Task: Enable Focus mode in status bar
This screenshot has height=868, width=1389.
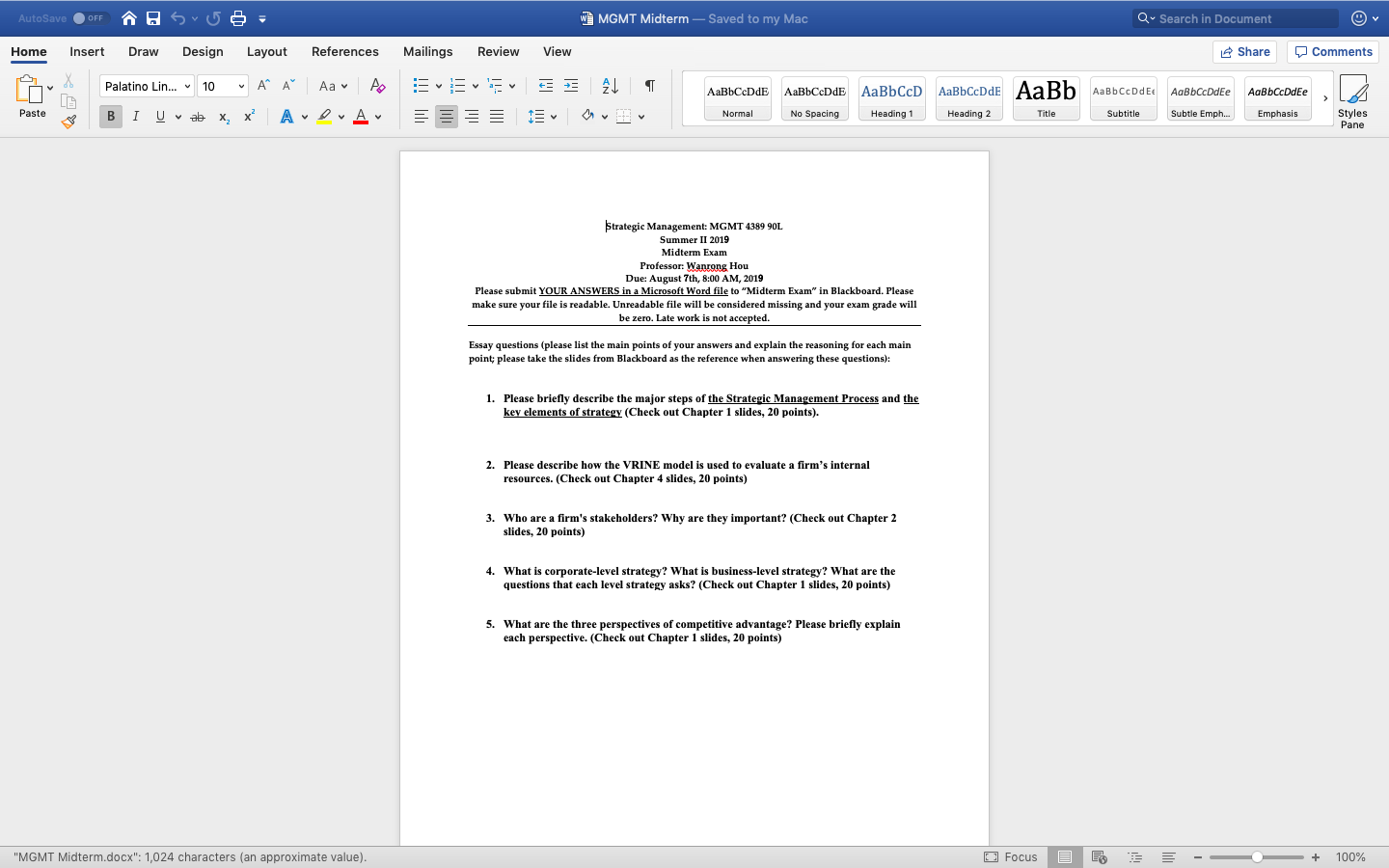Action: point(1011,856)
